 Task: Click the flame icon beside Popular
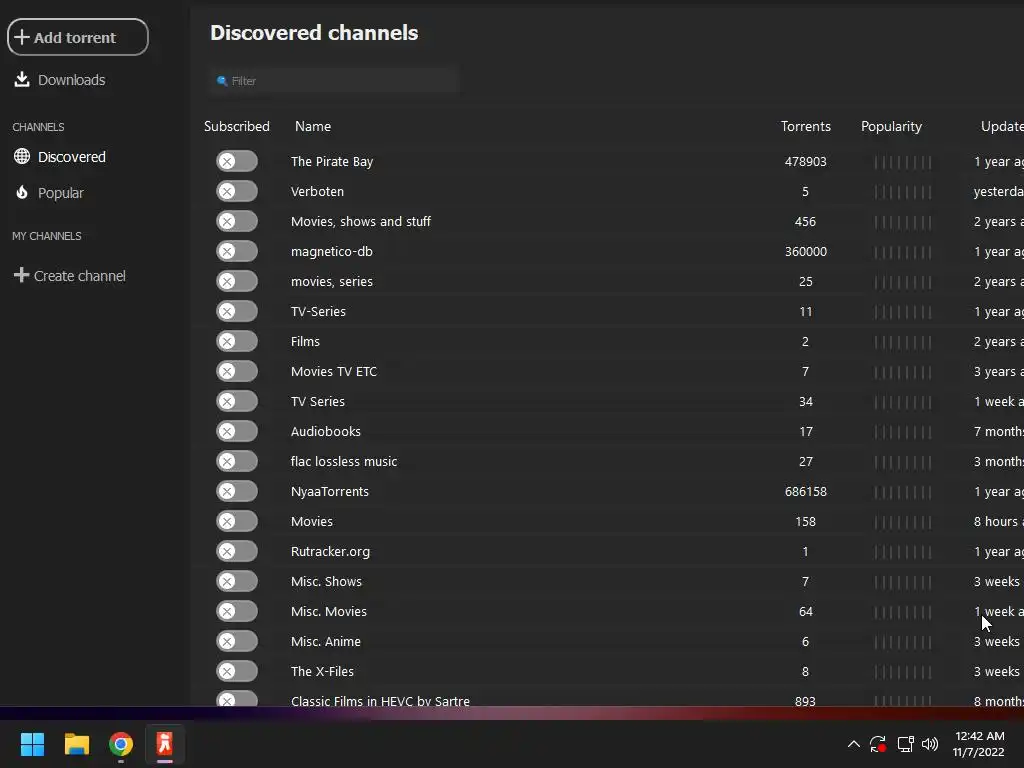pos(22,192)
